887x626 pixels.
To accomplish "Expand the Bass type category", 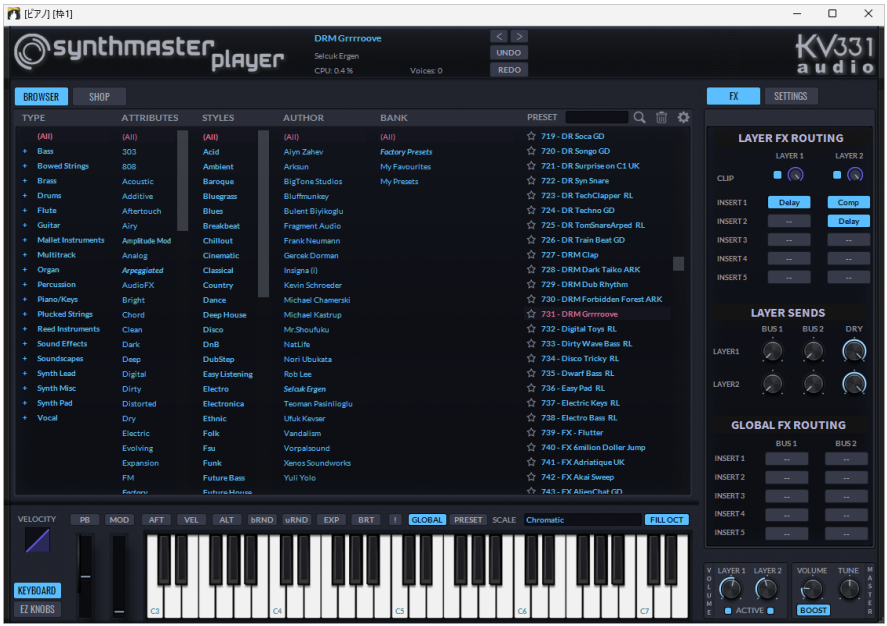I will [x=24, y=152].
